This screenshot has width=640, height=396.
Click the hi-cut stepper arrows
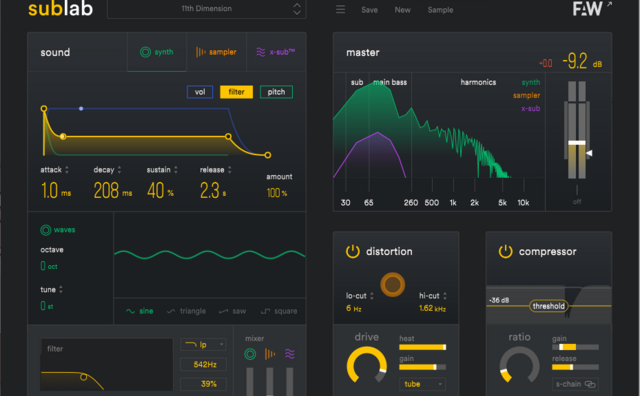point(445,296)
